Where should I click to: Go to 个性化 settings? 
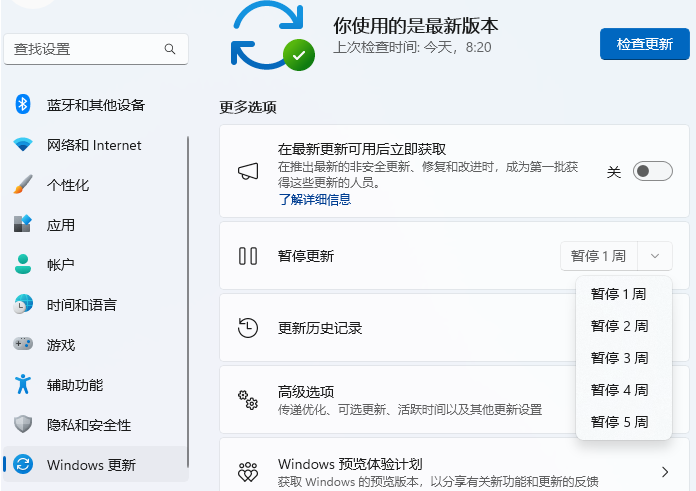(96, 185)
